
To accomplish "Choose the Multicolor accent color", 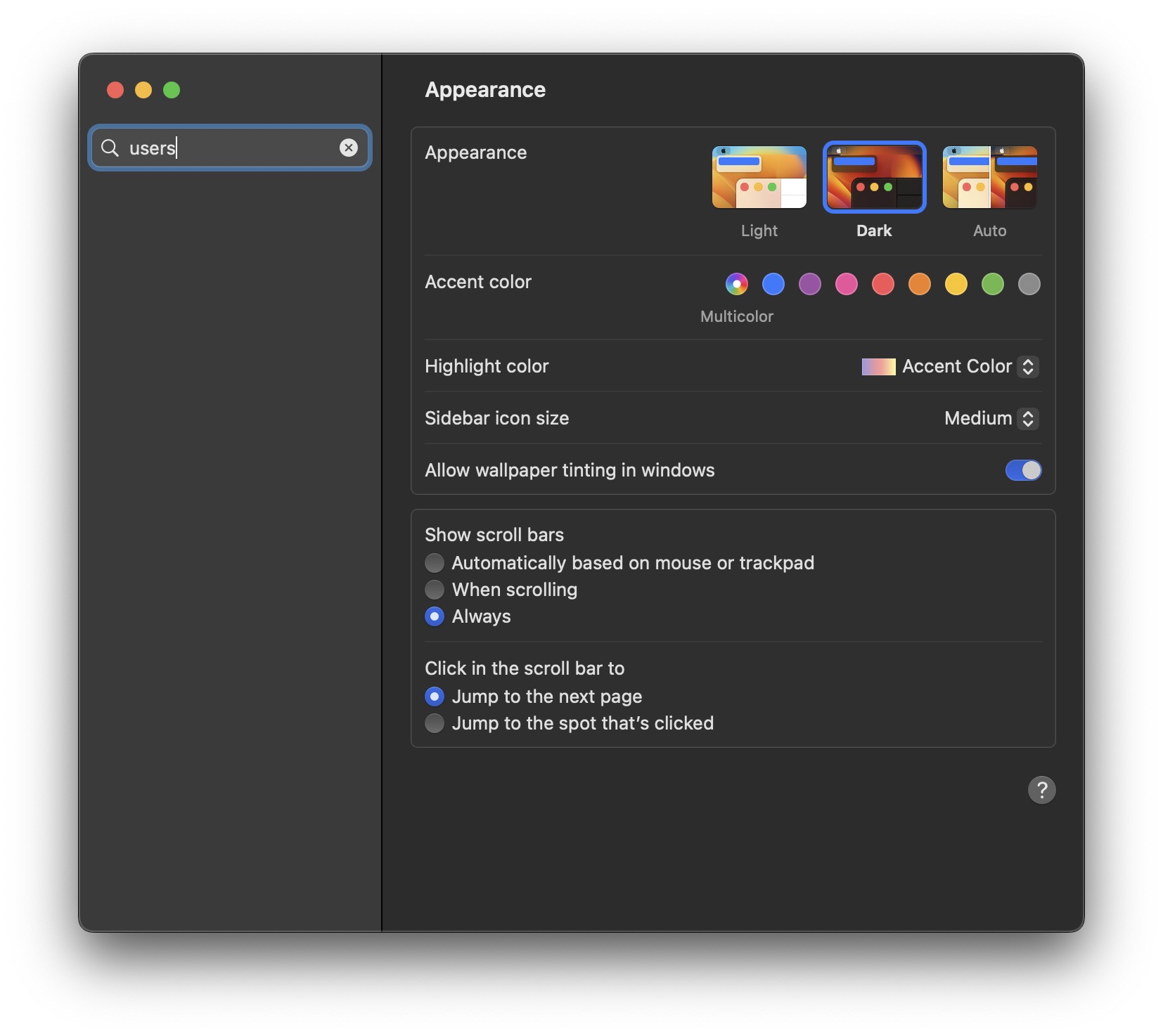I will click(736, 284).
